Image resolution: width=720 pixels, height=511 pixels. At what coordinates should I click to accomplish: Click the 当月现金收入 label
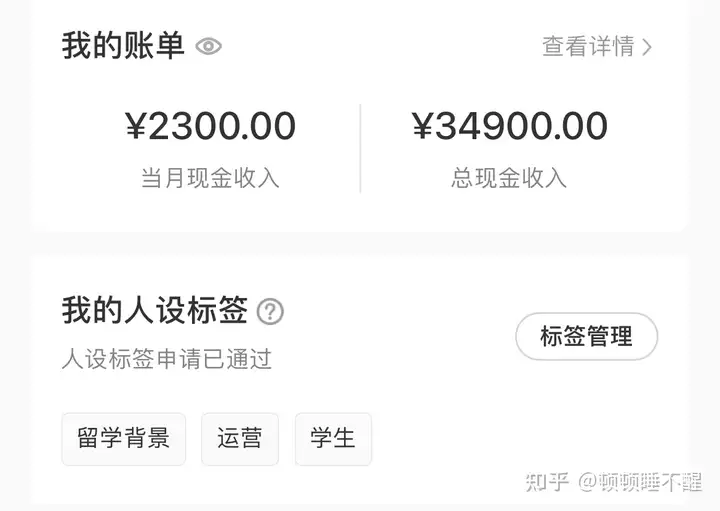[210, 178]
